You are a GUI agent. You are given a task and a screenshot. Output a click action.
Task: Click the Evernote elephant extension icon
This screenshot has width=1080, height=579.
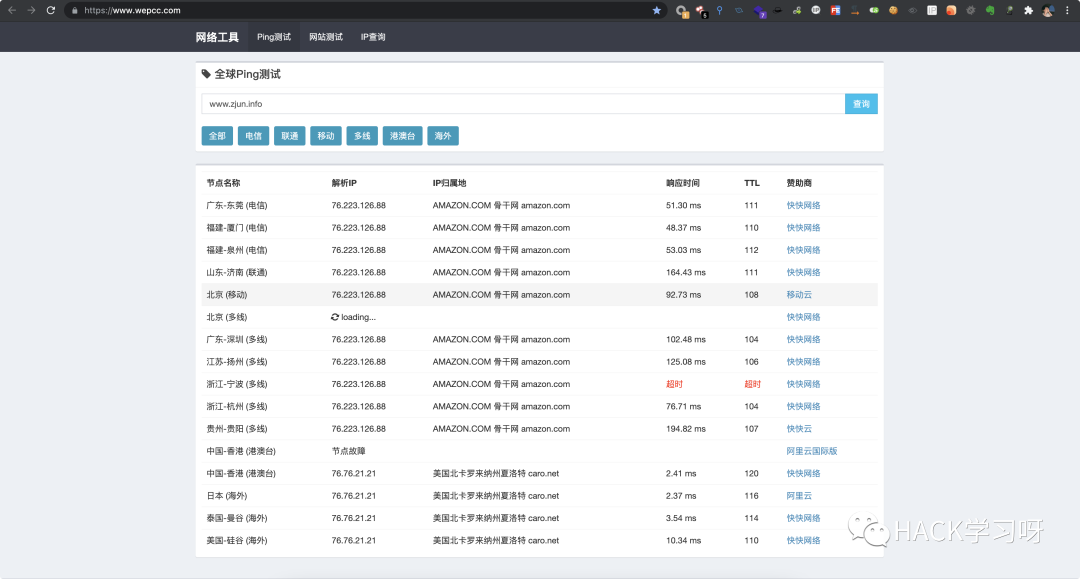989,10
